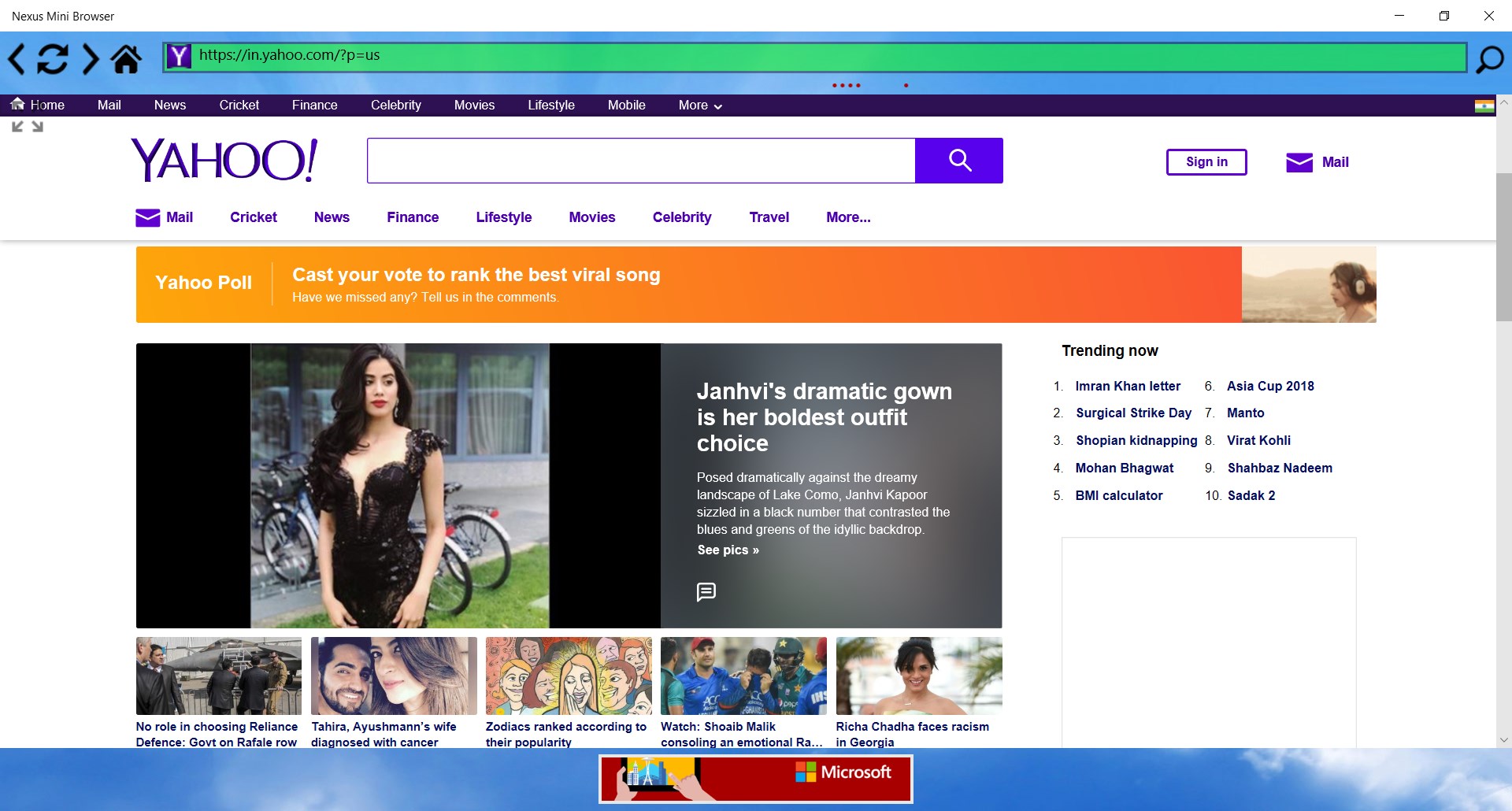Screen dimensions: 1512x811
Task: Click the house icon beside Home in the purple bar
Action: click(17, 104)
